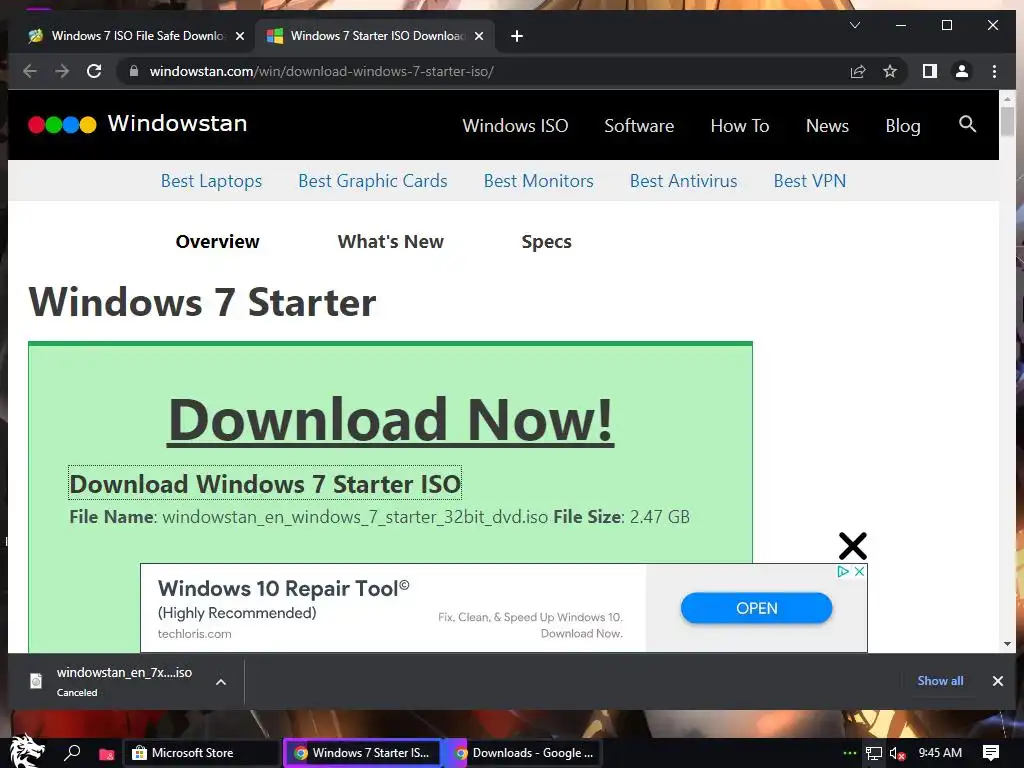Click the scrollbar down arrow

pos(1007,644)
